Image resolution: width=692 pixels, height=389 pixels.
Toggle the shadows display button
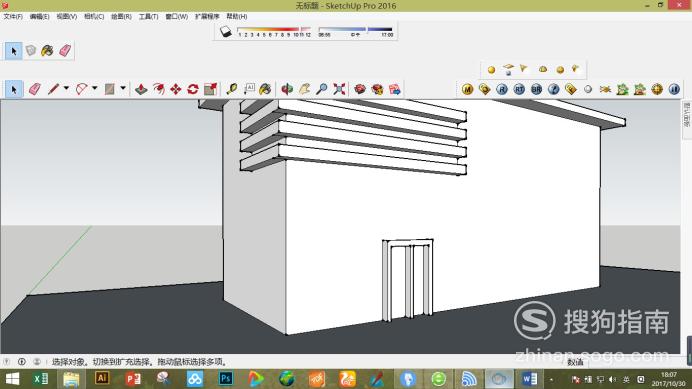[226, 31]
